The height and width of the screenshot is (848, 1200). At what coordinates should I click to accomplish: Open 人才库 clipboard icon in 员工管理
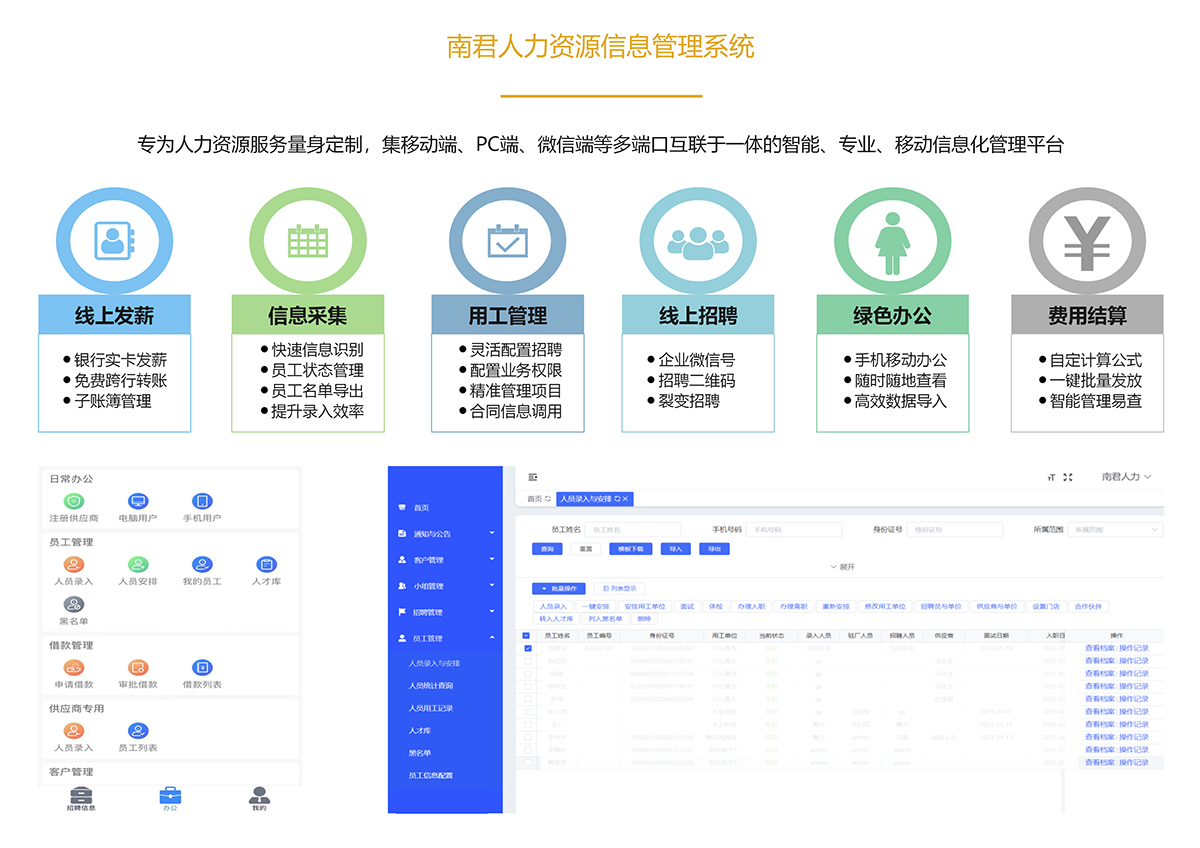coord(266,565)
